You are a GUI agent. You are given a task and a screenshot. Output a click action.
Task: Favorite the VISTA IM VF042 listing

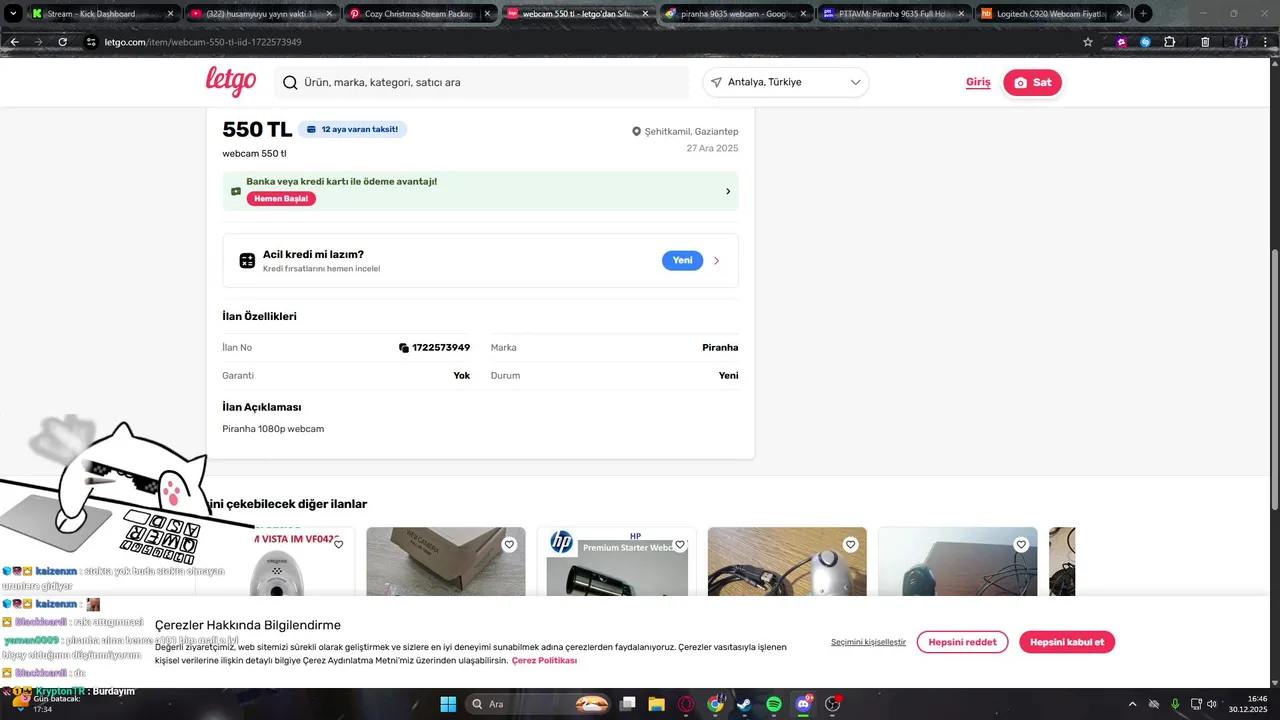(x=339, y=545)
